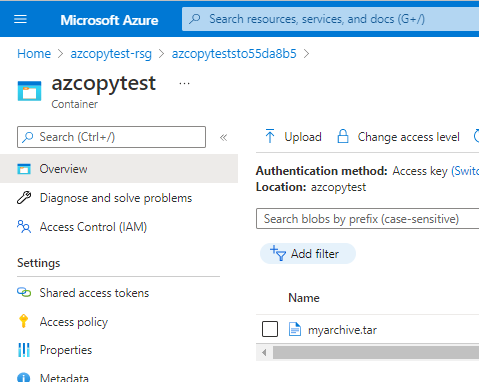
Task: Click the myarchive.tar file icon
Action: [x=295, y=329]
